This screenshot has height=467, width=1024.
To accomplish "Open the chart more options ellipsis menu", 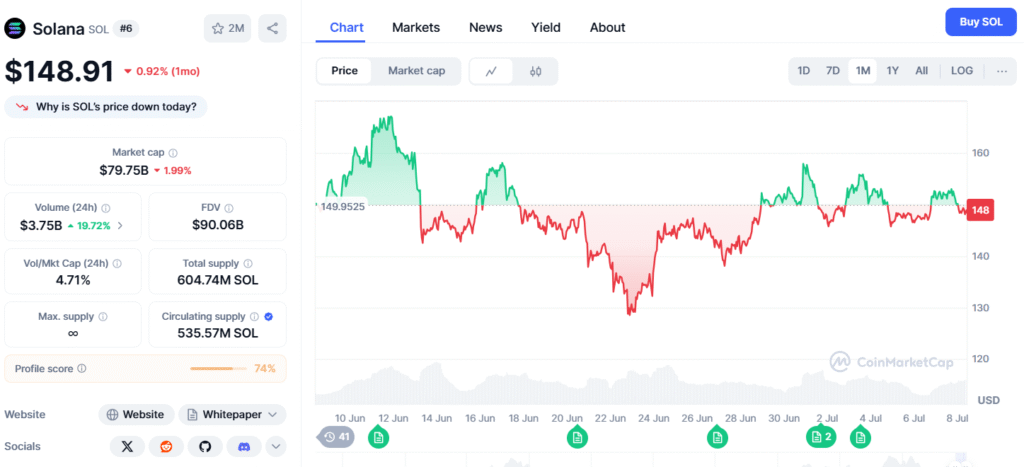I will [1001, 71].
